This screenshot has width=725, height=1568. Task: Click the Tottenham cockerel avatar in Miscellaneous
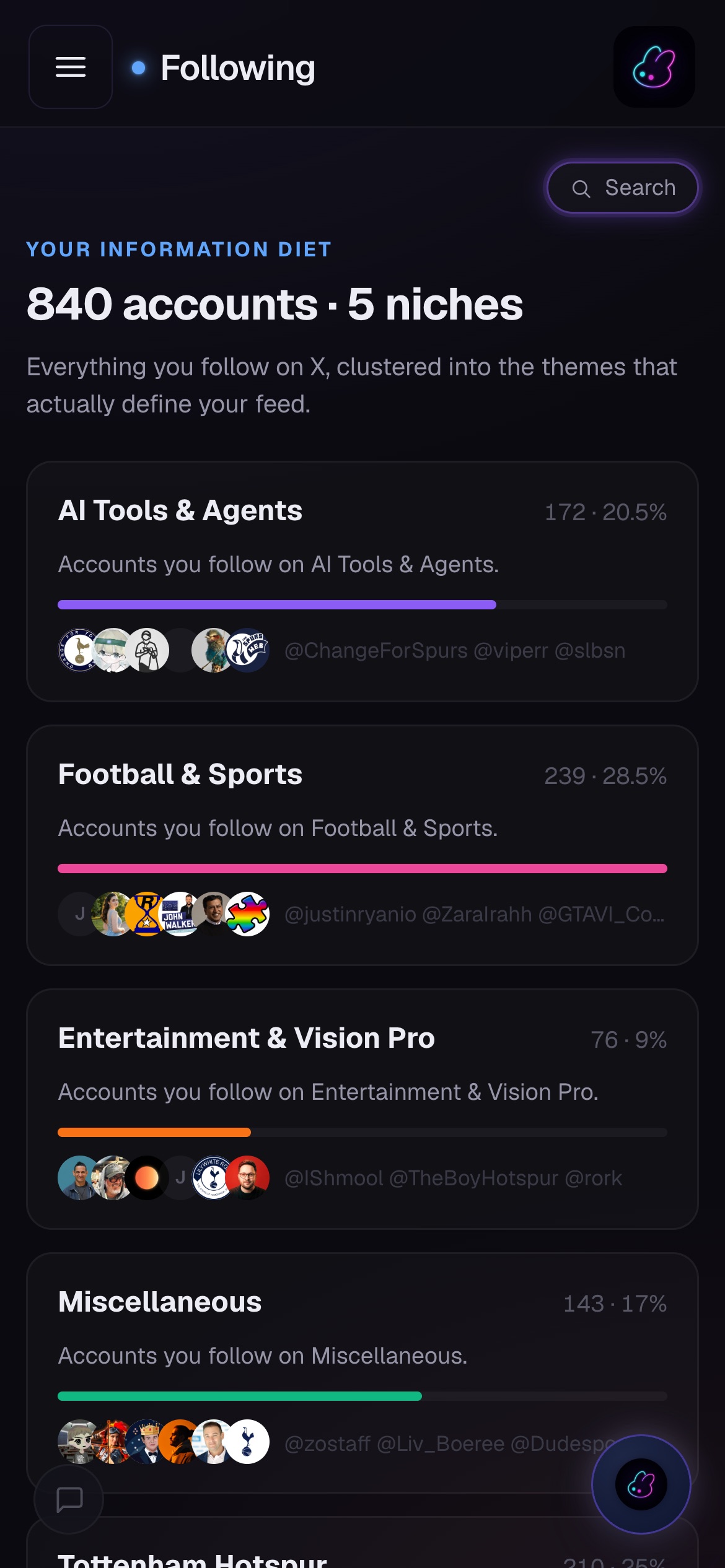coord(247,1442)
